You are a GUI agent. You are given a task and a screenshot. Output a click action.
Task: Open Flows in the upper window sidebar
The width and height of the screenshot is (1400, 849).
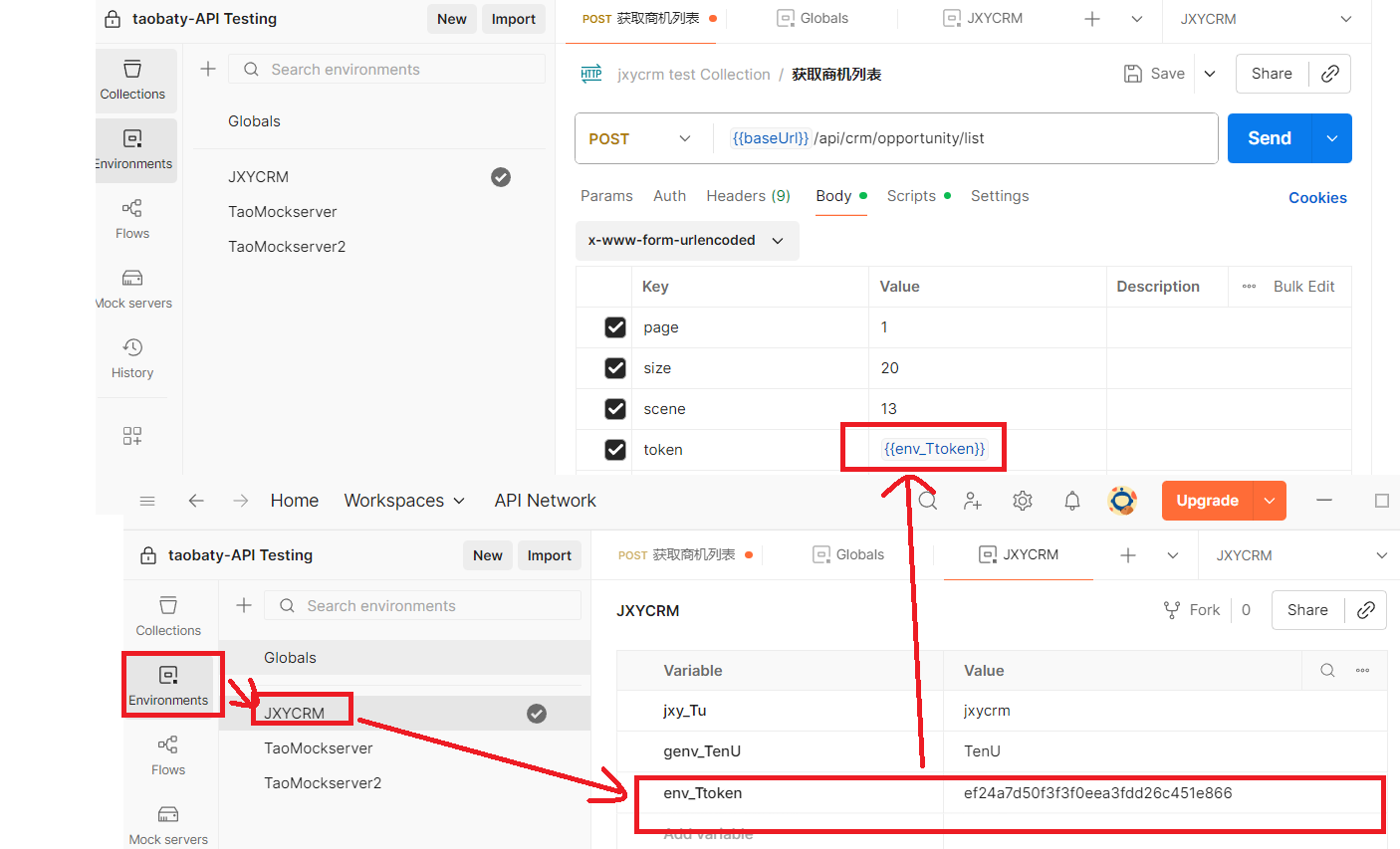click(x=132, y=219)
